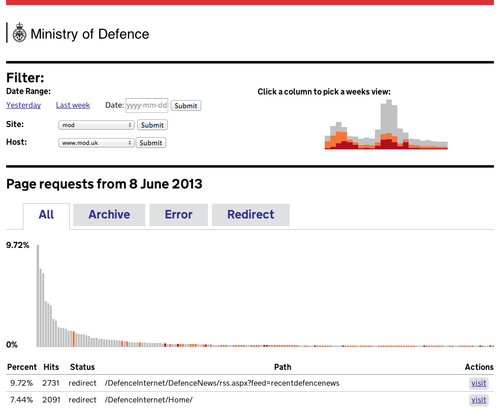Select the 7.44% percent cell
This screenshot has width=500, height=408.
coord(21,400)
